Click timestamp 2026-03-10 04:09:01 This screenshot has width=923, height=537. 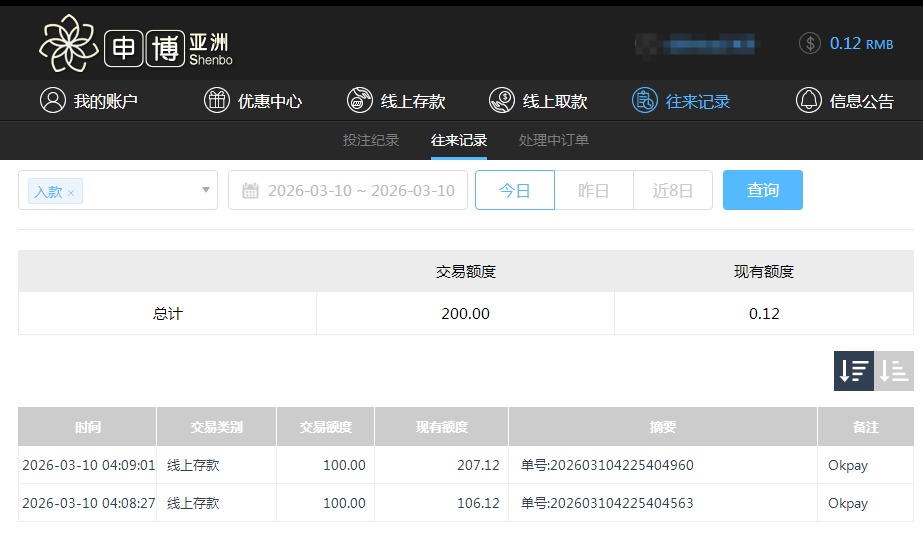coord(88,465)
